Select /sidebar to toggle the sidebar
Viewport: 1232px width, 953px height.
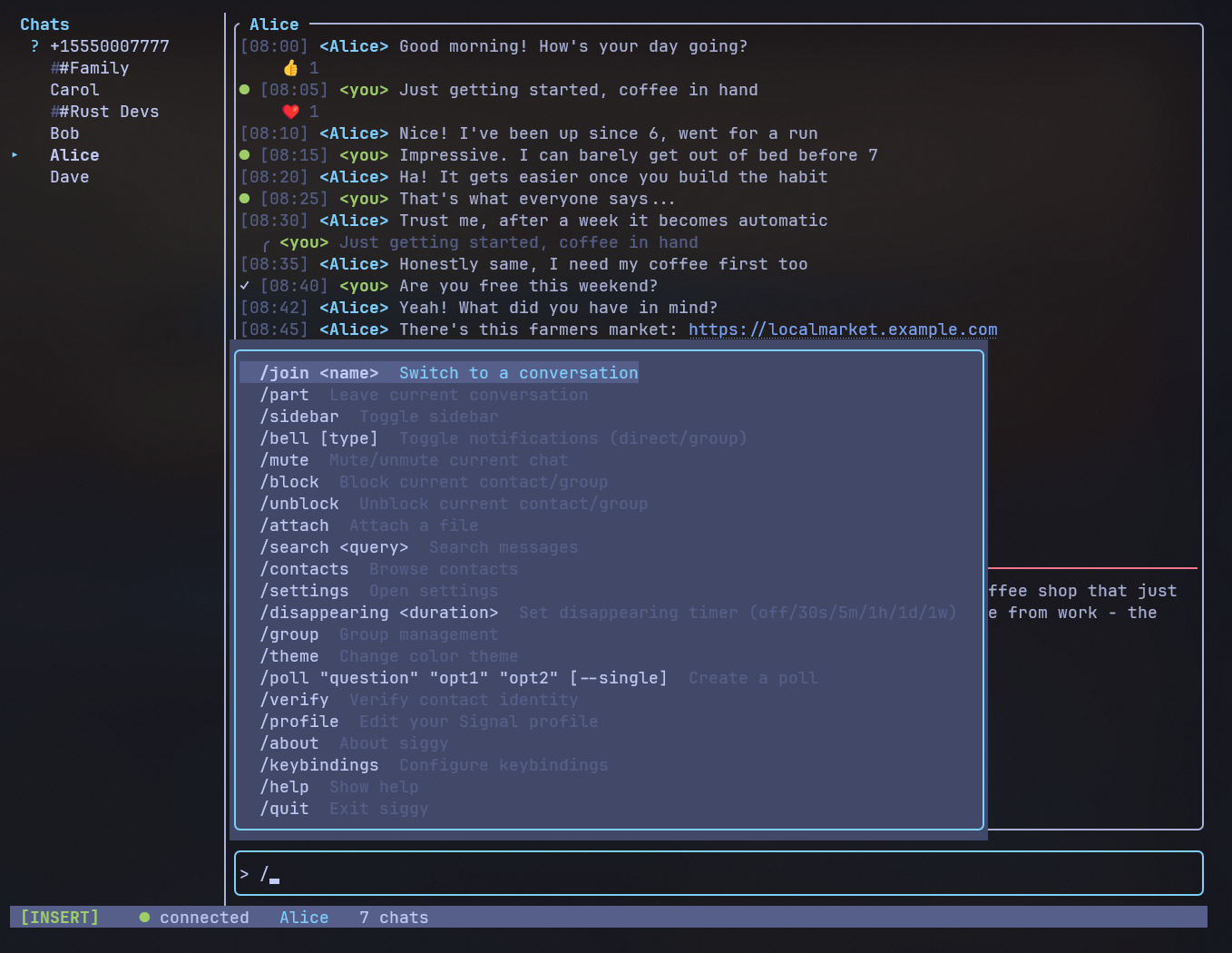coord(299,416)
